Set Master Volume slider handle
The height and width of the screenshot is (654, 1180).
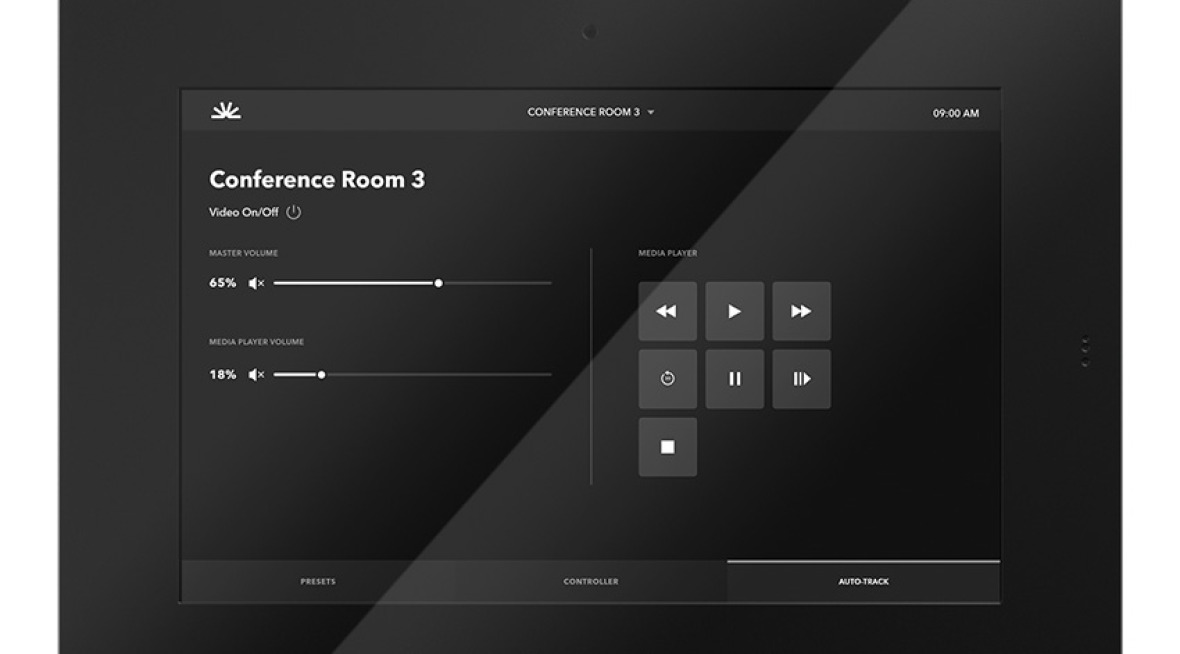(x=440, y=284)
